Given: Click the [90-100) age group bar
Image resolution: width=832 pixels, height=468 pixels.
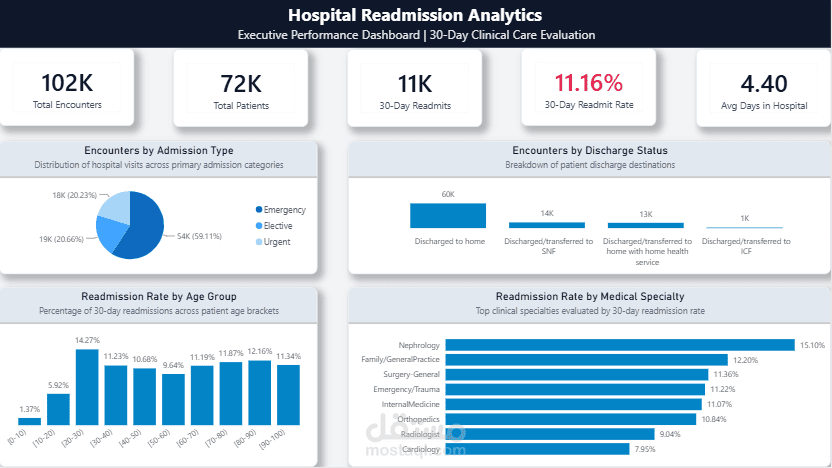Looking at the screenshot, I should coord(289,395).
